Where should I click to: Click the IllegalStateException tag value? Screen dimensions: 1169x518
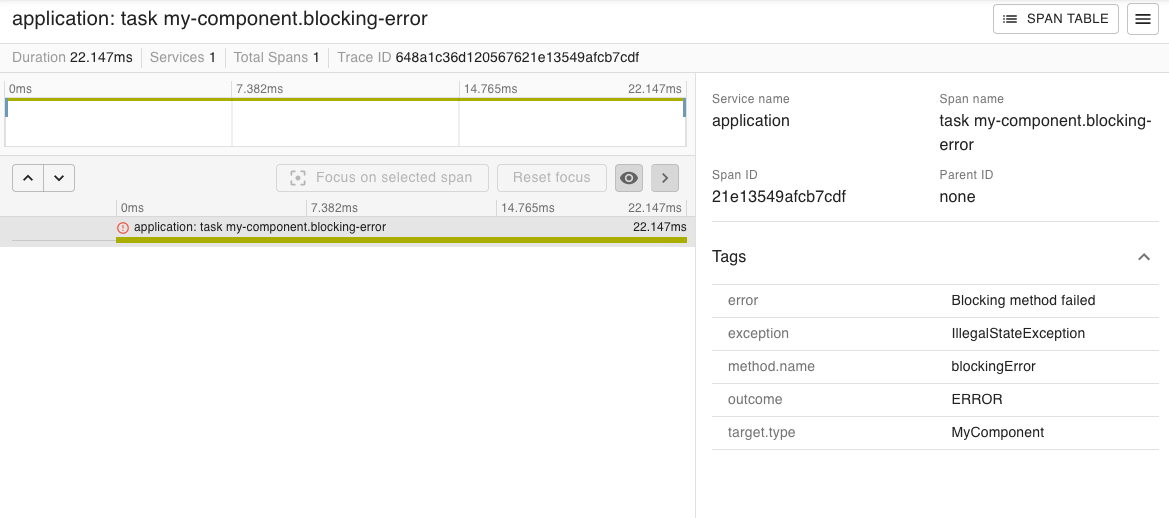(x=1018, y=333)
